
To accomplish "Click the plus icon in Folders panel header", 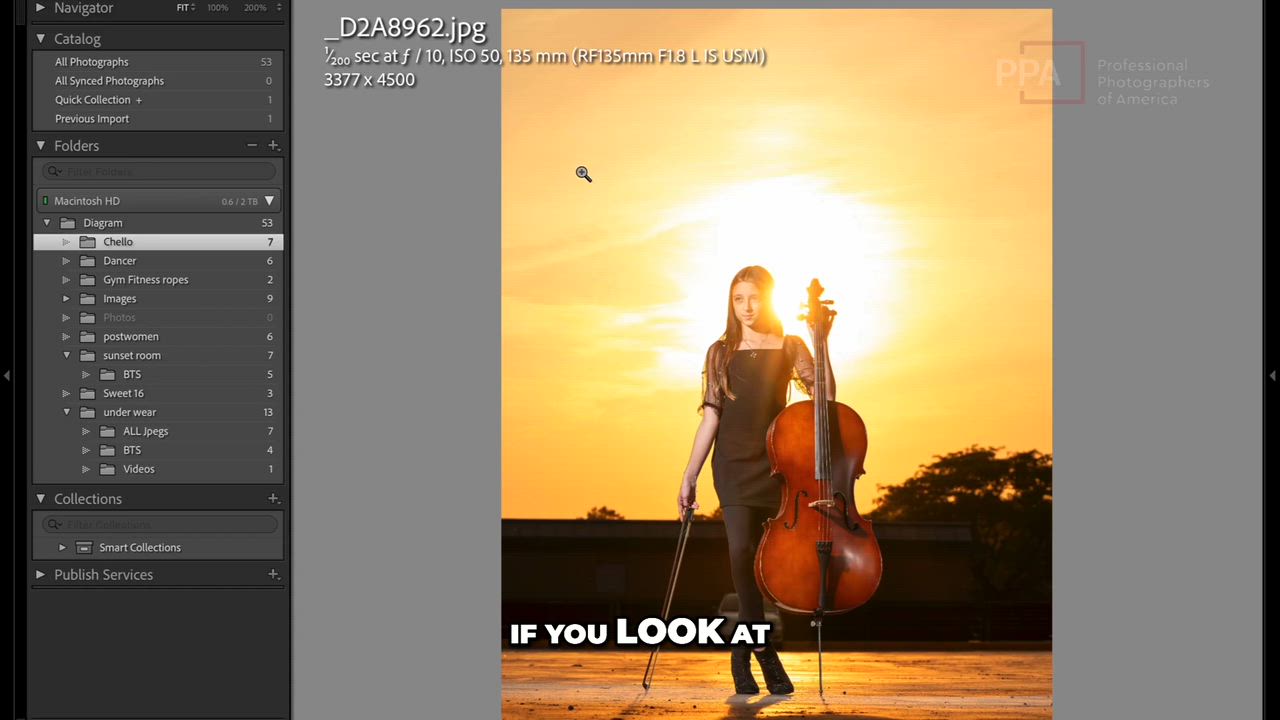I will [273, 146].
